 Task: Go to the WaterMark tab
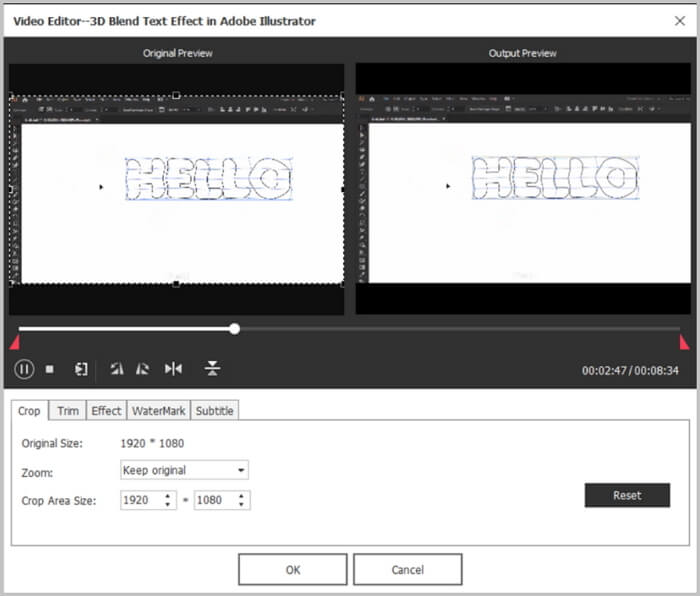tap(158, 411)
